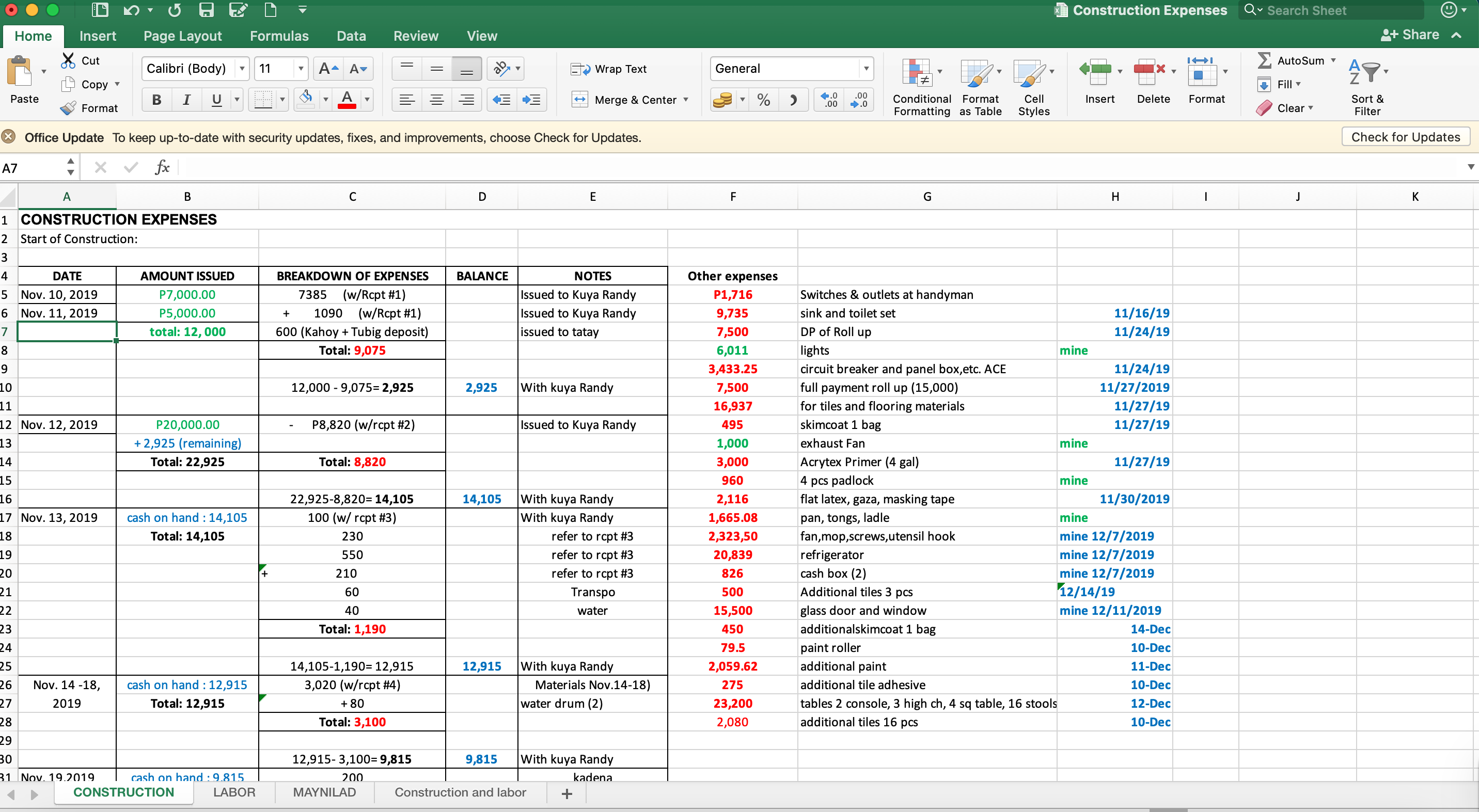Image resolution: width=1479 pixels, height=812 pixels.
Task: Apply the red font color swatch
Action: (x=347, y=100)
